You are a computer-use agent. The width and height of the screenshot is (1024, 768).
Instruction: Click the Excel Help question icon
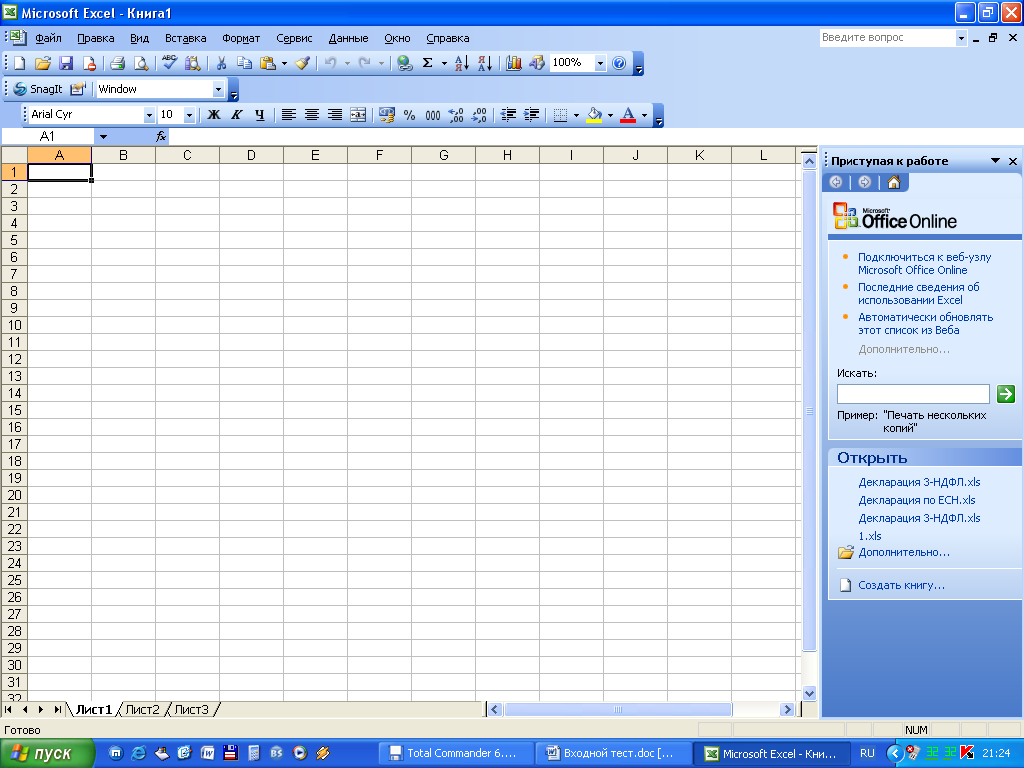point(619,63)
